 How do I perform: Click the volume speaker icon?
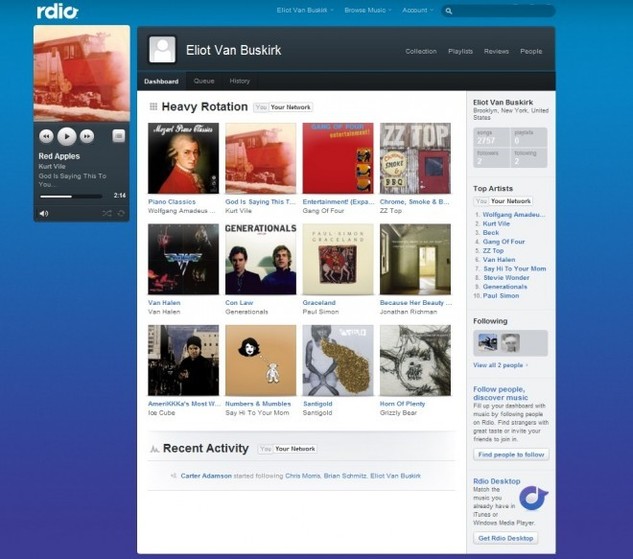click(43, 213)
